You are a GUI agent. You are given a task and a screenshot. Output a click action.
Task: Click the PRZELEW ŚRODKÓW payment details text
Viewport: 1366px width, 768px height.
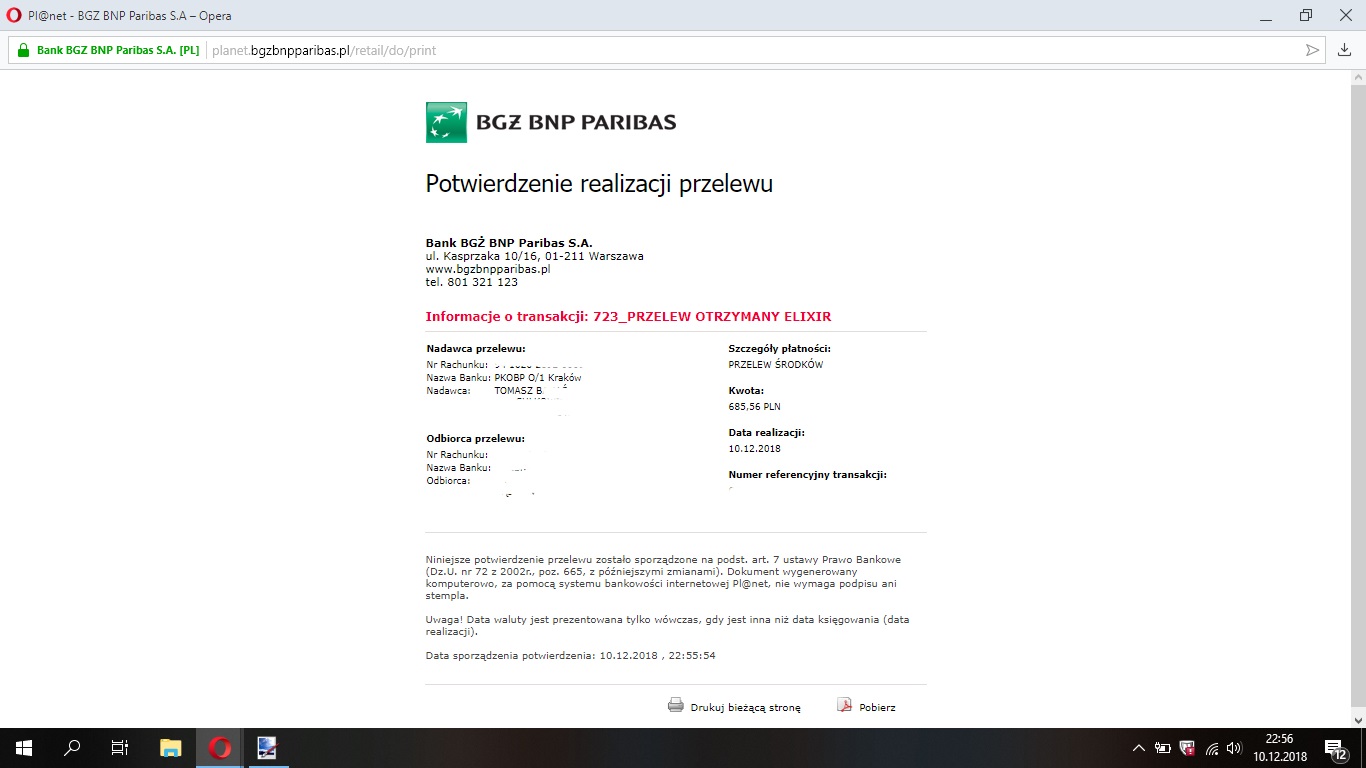(776, 365)
